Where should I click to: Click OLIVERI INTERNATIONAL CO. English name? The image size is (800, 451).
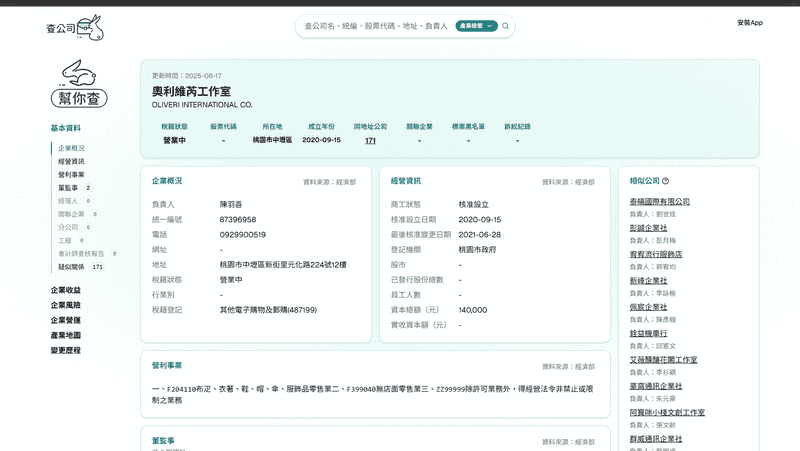[202, 105]
